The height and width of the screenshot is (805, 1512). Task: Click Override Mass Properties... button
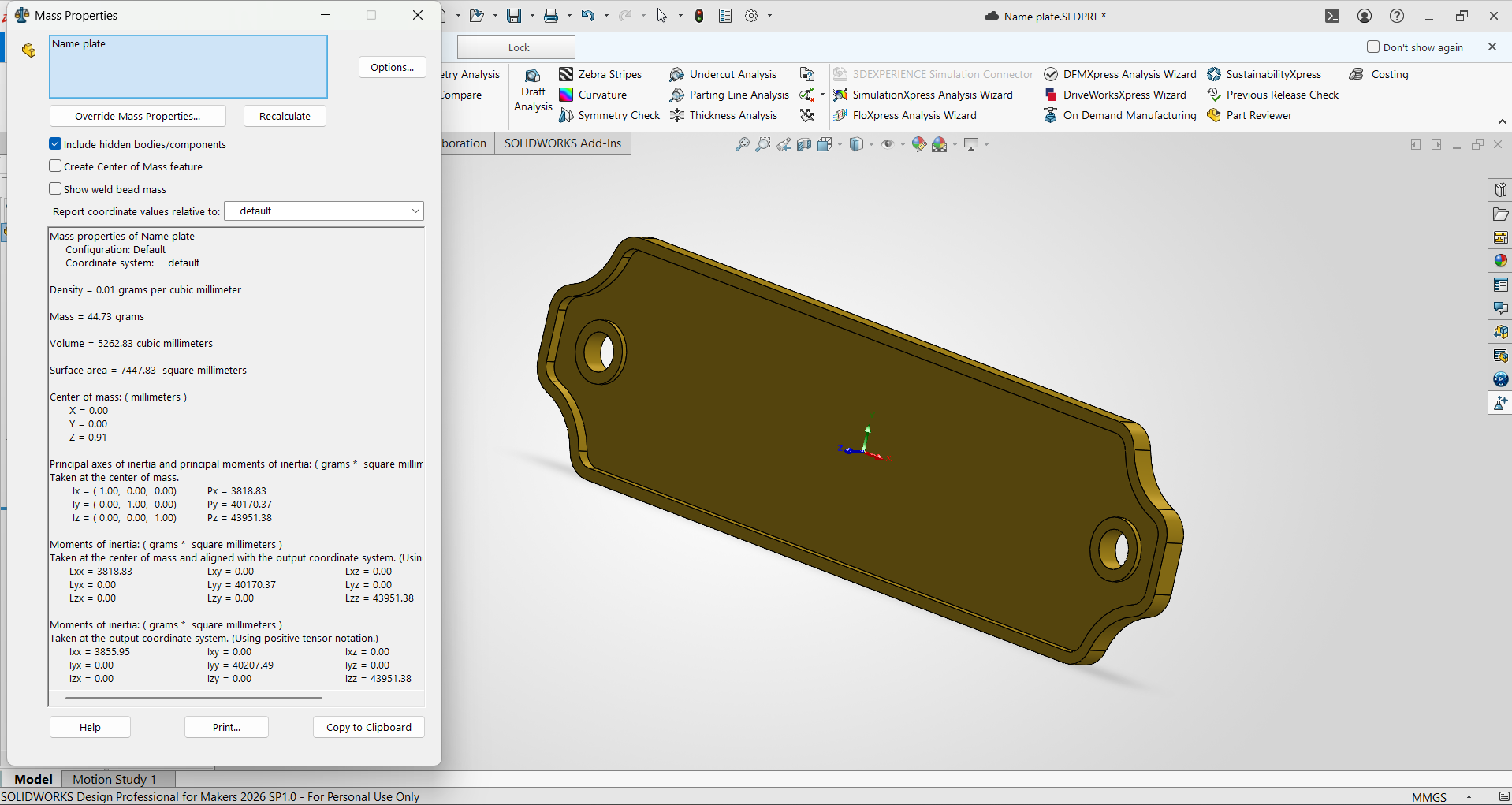pyautogui.click(x=138, y=116)
